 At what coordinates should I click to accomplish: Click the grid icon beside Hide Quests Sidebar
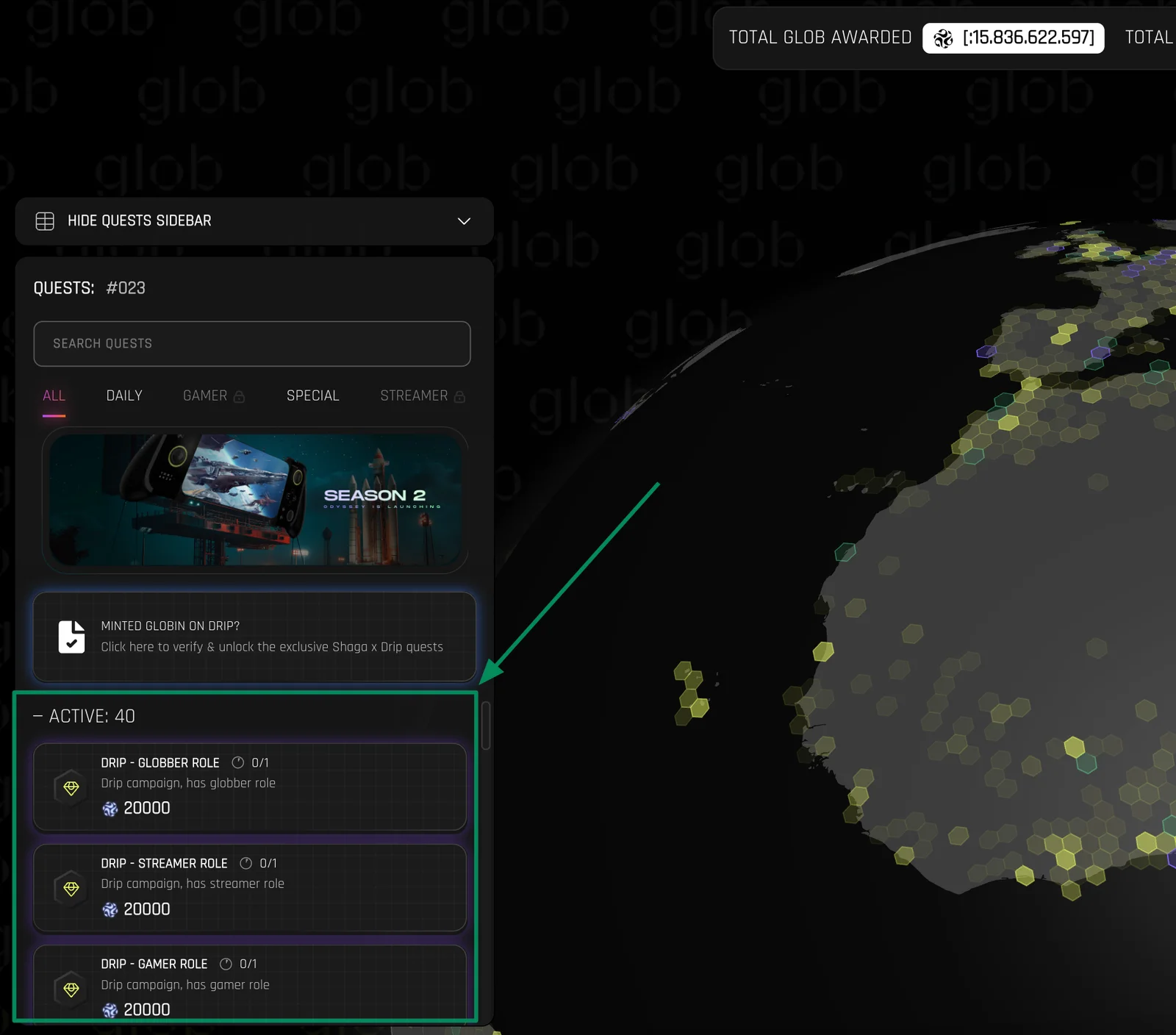[x=45, y=221]
